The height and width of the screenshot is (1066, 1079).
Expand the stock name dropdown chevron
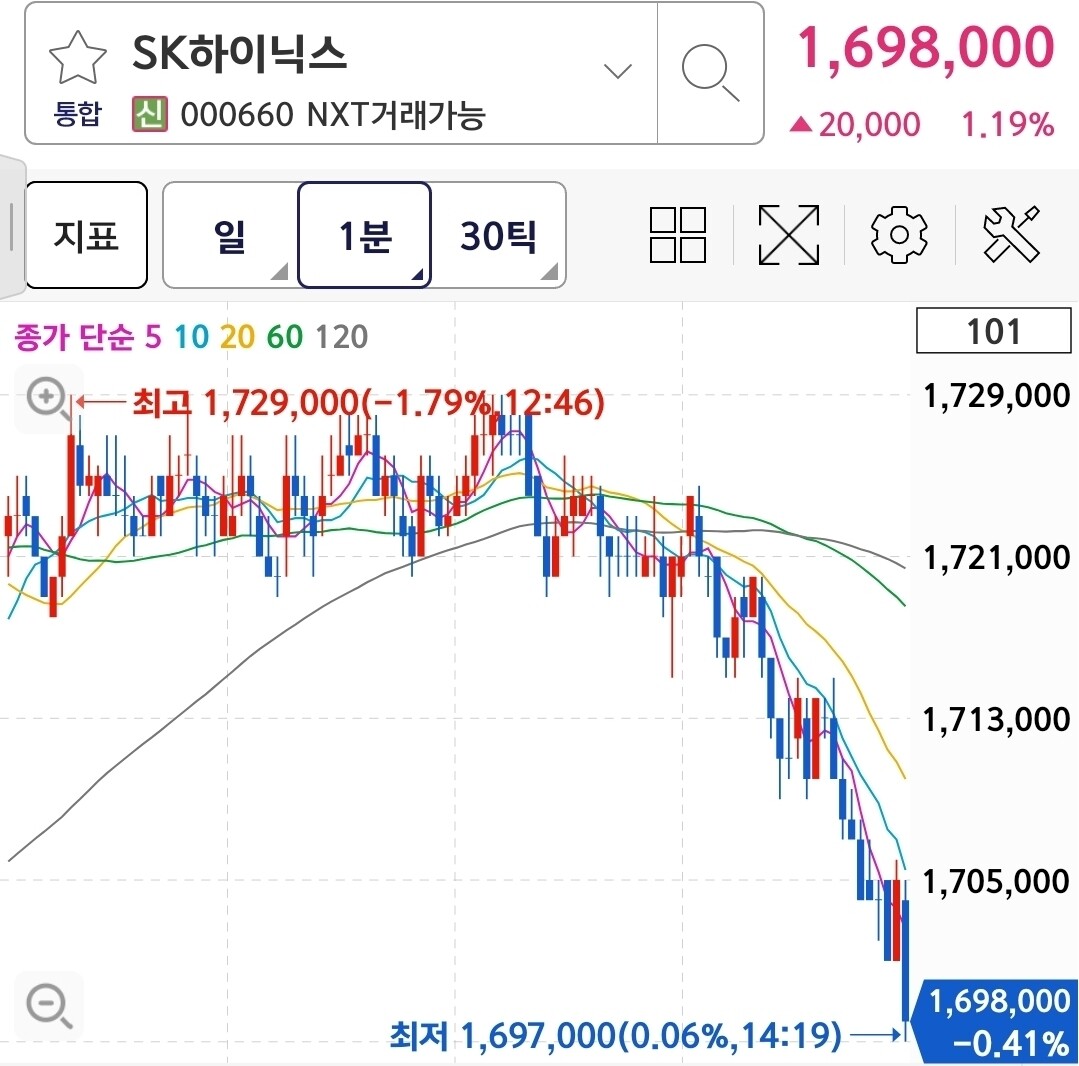(x=617, y=71)
